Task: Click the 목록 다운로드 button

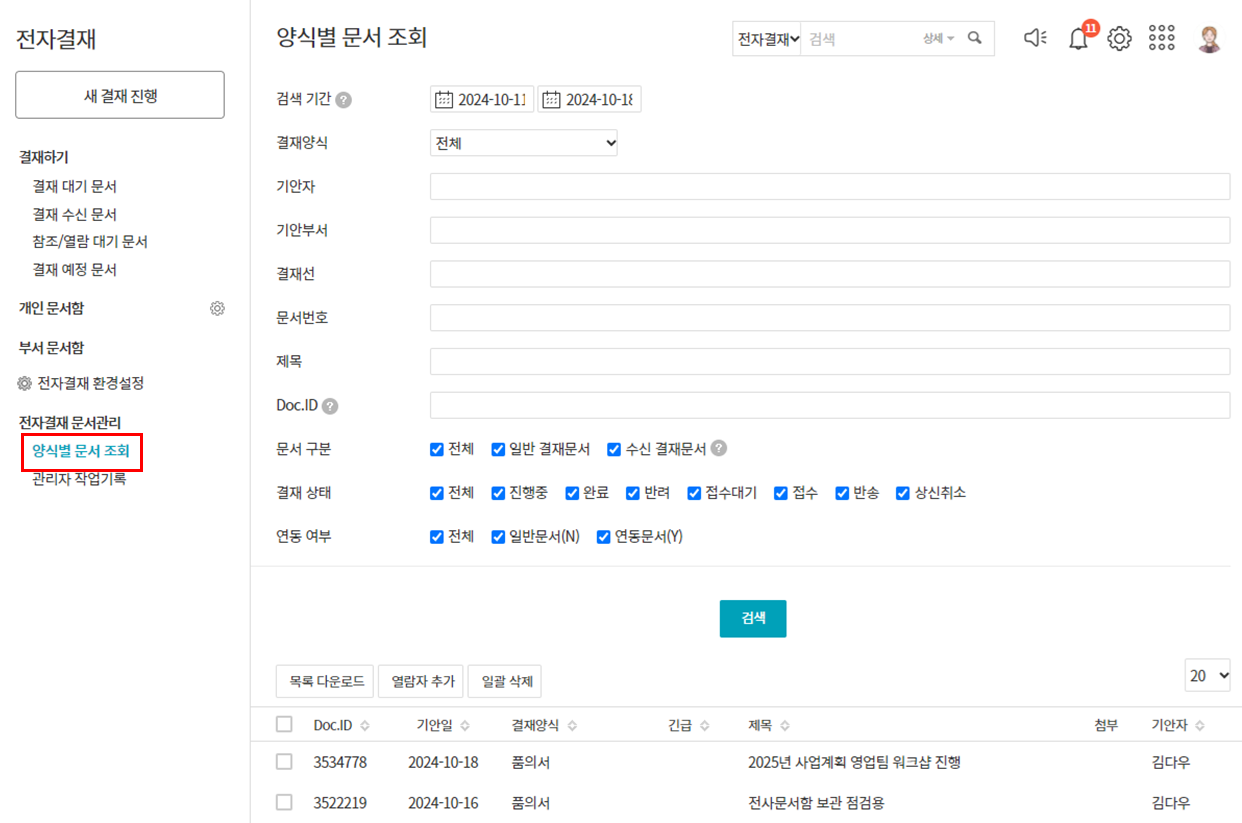Action: point(326,682)
